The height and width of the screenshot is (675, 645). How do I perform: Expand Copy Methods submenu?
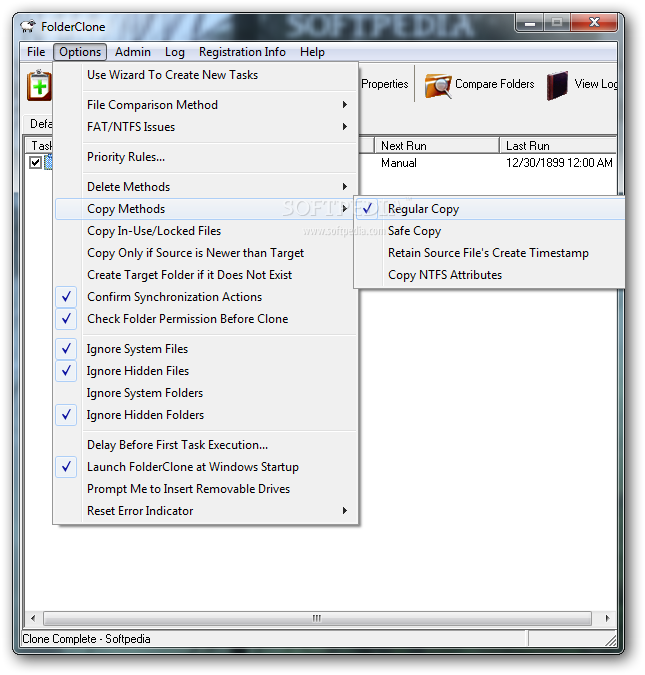(207, 209)
